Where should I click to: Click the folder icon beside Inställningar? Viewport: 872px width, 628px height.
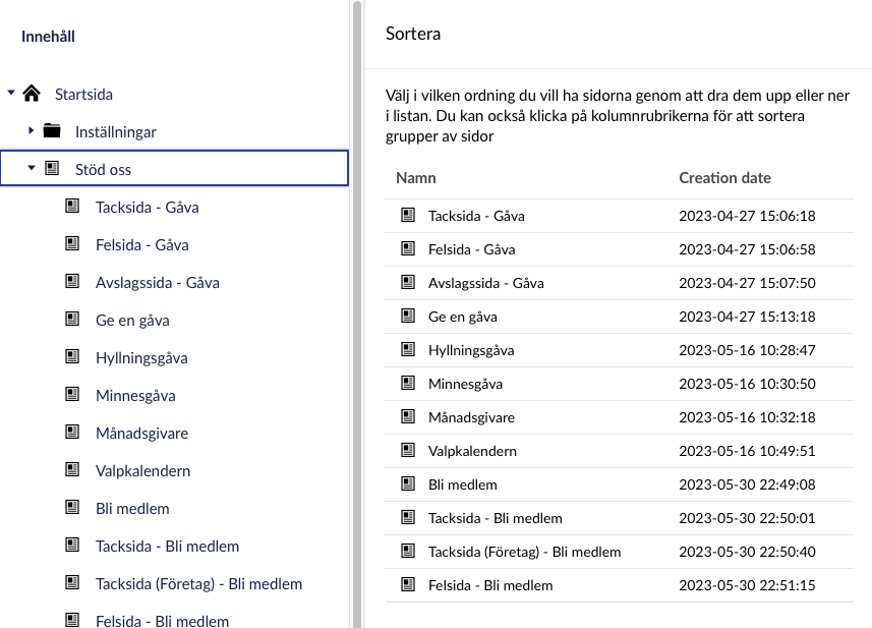click(x=52, y=131)
